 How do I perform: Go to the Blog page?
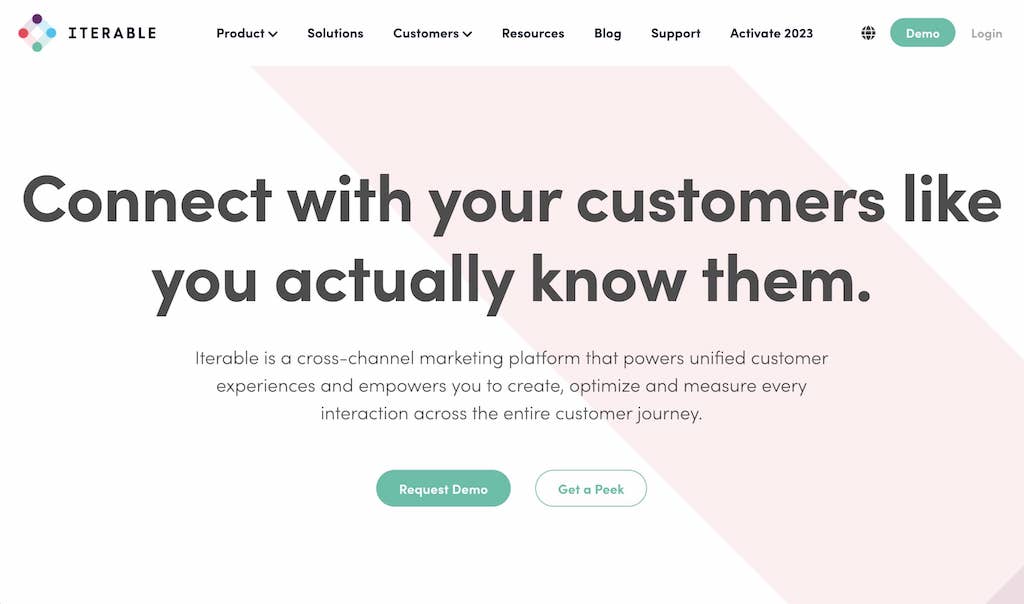(607, 33)
